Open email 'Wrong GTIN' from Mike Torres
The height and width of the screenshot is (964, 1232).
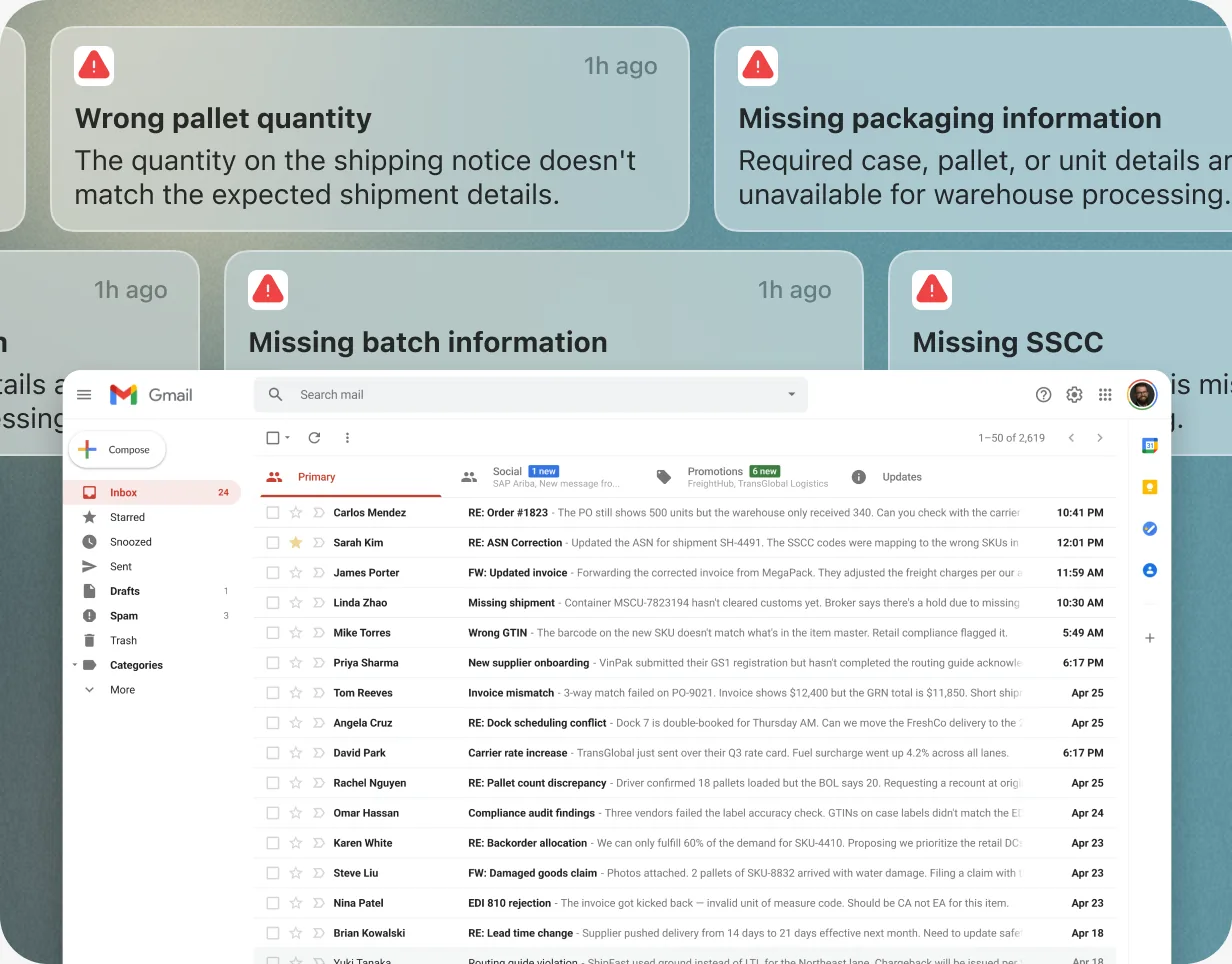(685, 633)
